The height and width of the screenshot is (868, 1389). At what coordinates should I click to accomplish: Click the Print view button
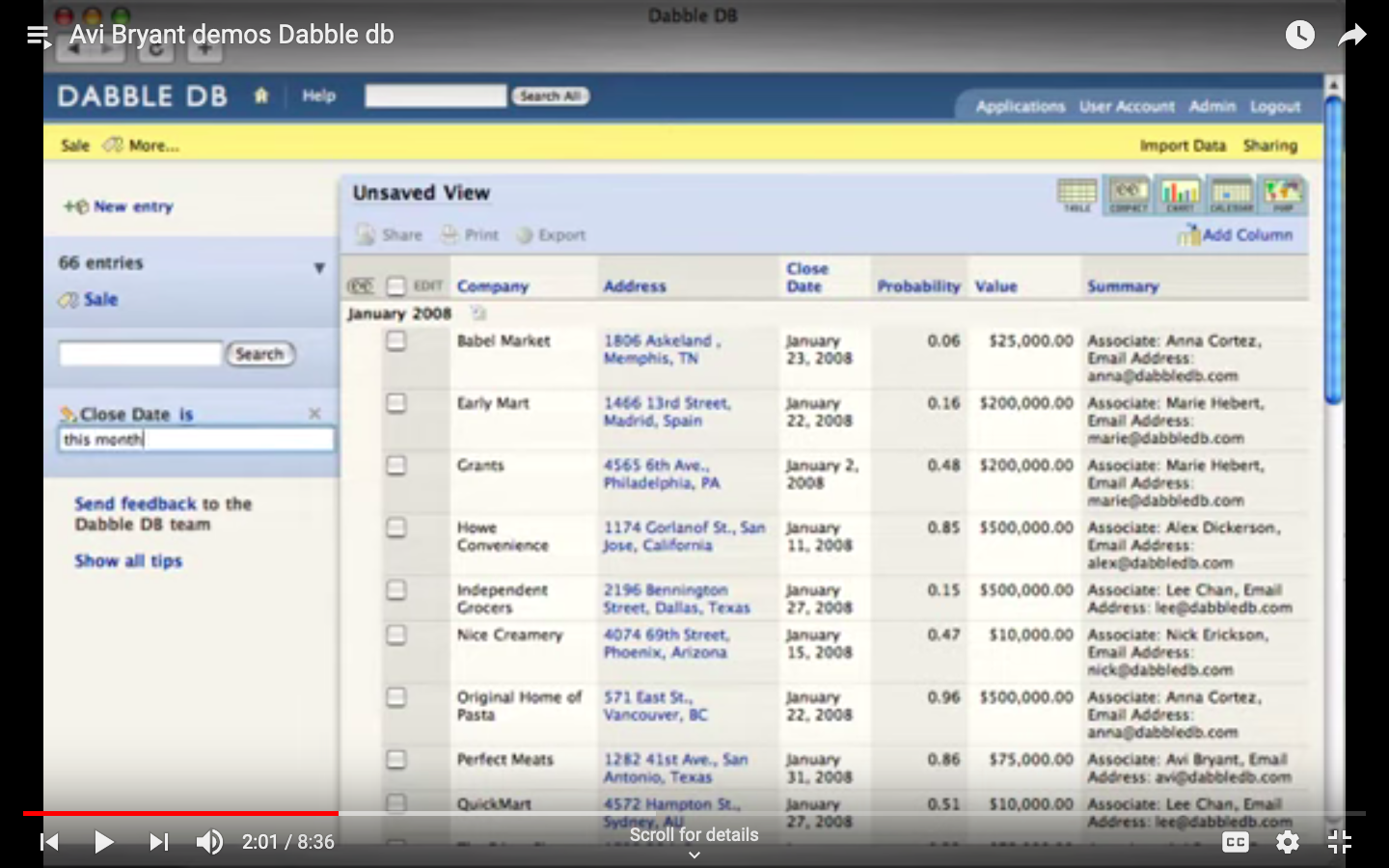[470, 234]
